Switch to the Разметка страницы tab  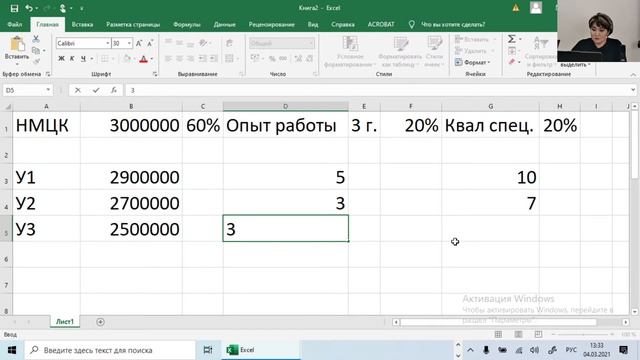coord(133,24)
